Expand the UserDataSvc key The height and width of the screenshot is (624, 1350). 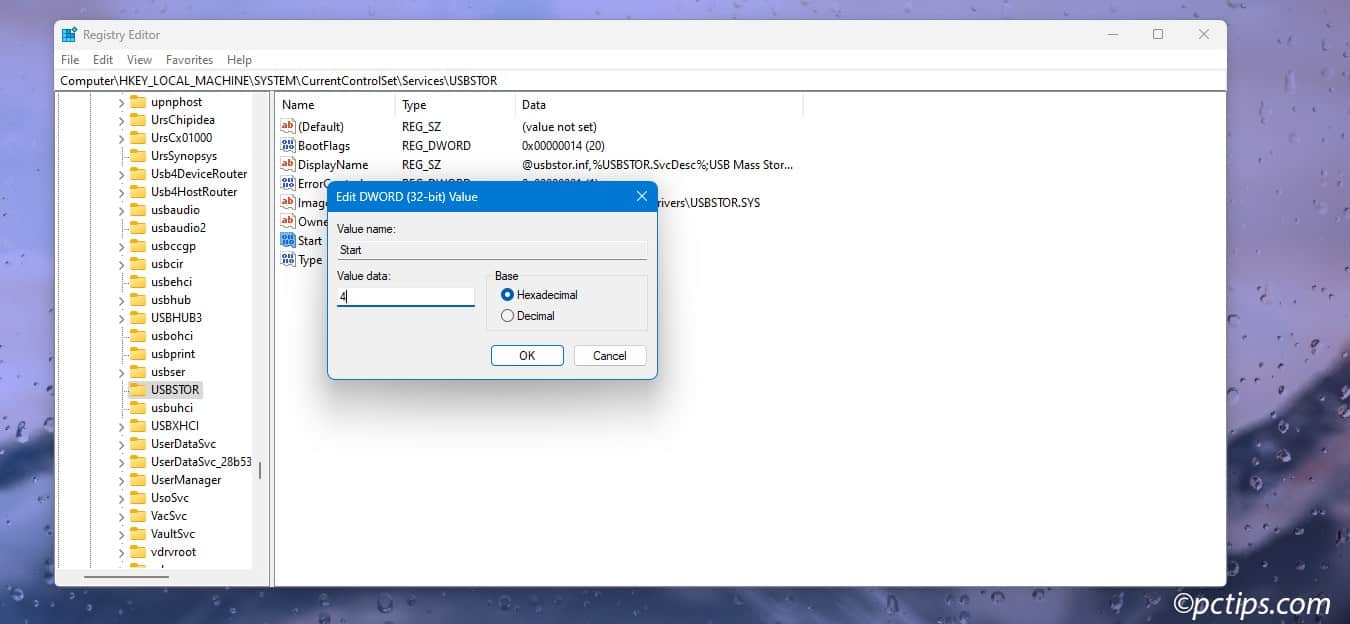(121, 444)
